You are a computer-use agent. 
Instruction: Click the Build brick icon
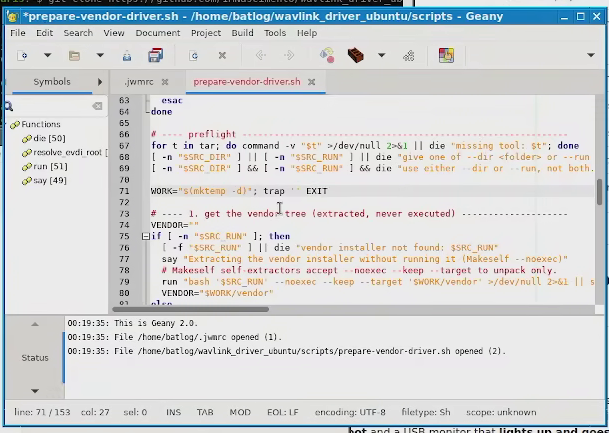point(355,55)
